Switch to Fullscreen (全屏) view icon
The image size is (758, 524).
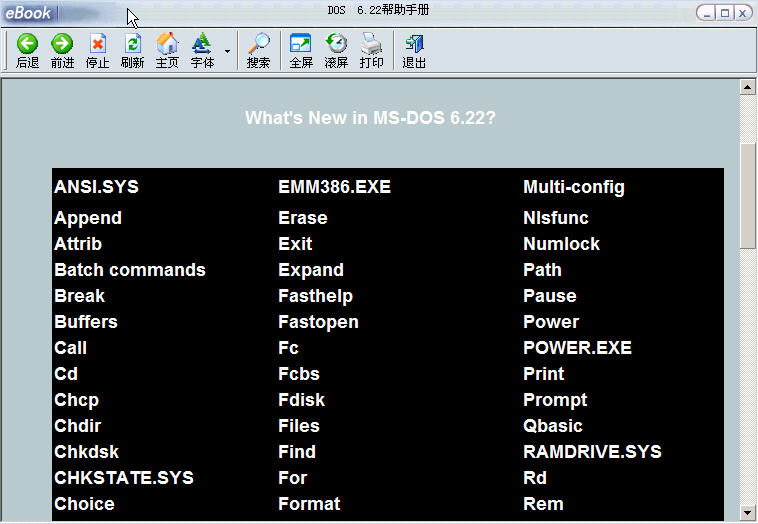pos(301,44)
